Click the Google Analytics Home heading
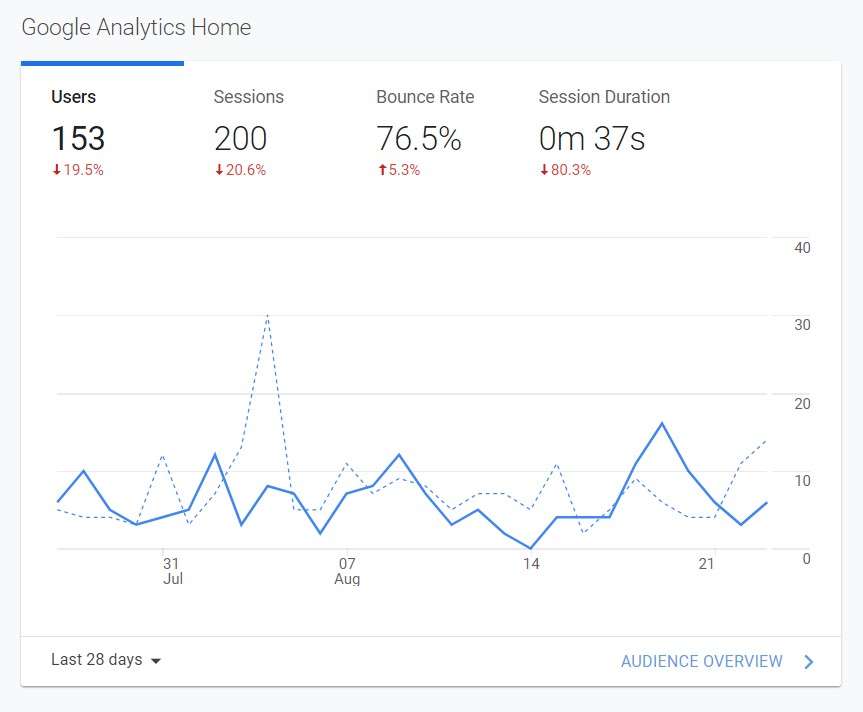Screen dimensions: 863x712 click(x=136, y=28)
